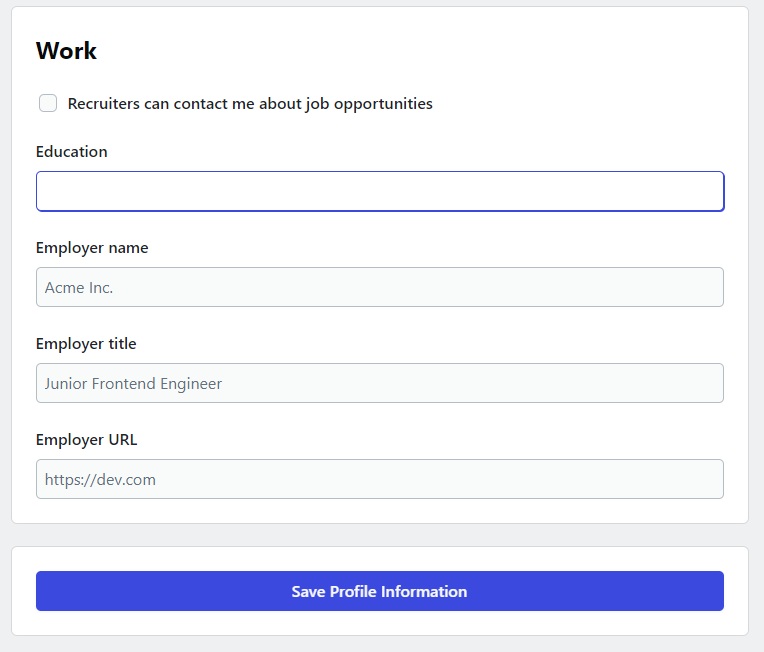The height and width of the screenshot is (652, 764).
Task: Place cursor in the Employer URL field
Action: 380,479
